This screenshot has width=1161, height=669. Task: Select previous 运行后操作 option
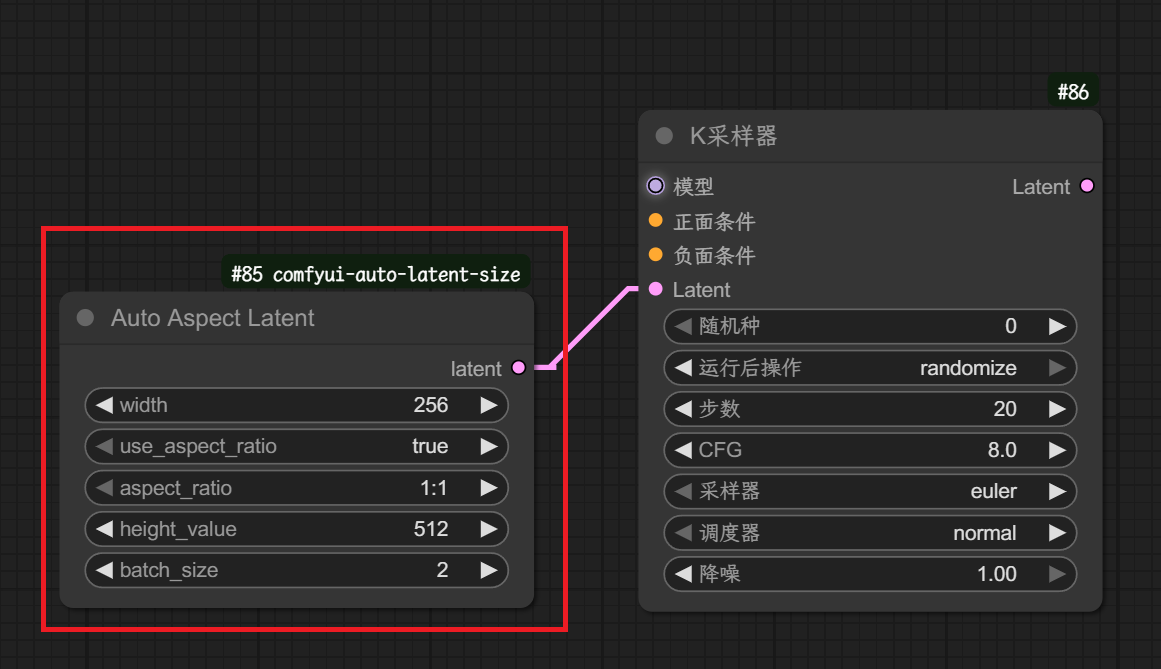pos(683,368)
